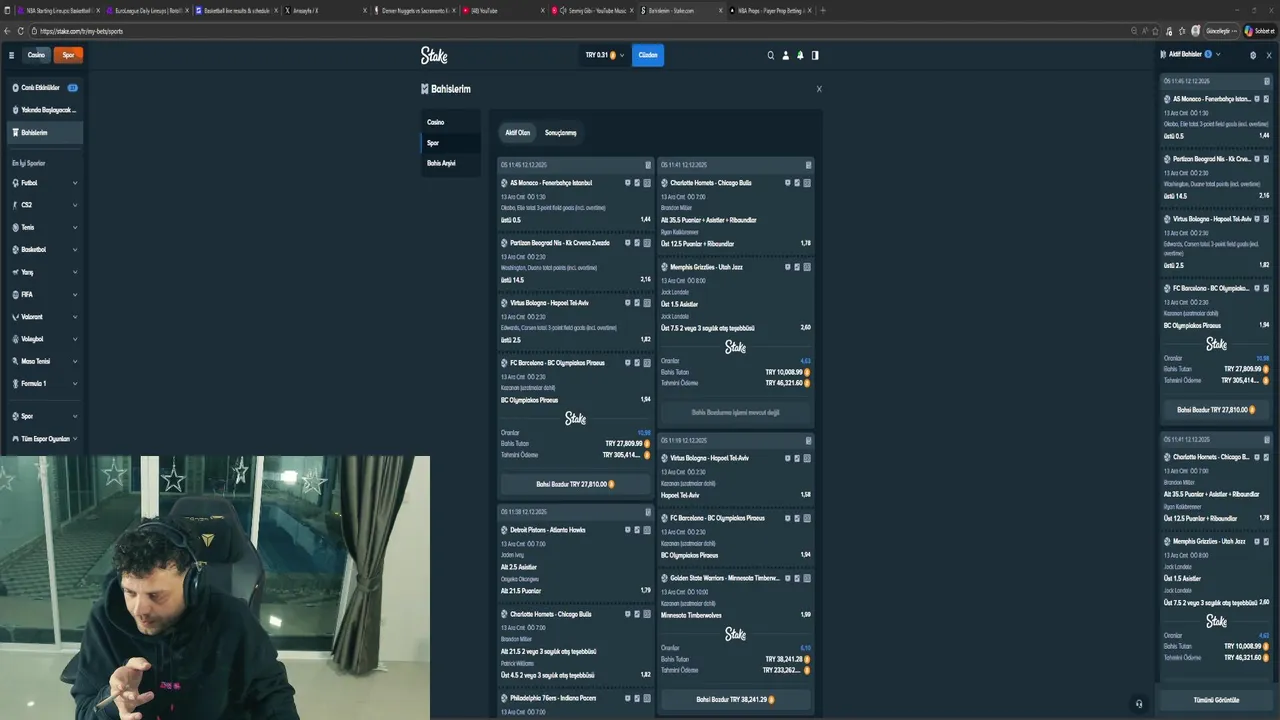Click receipt icon on 11:45 bet slip header
The image size is (1280, 720).
(648, 165)
